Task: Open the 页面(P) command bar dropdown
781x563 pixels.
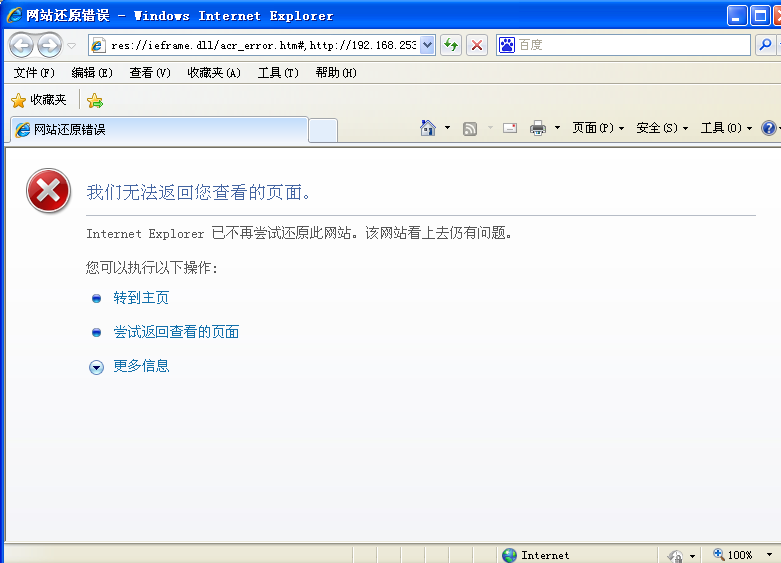Action: pos(597,128)
